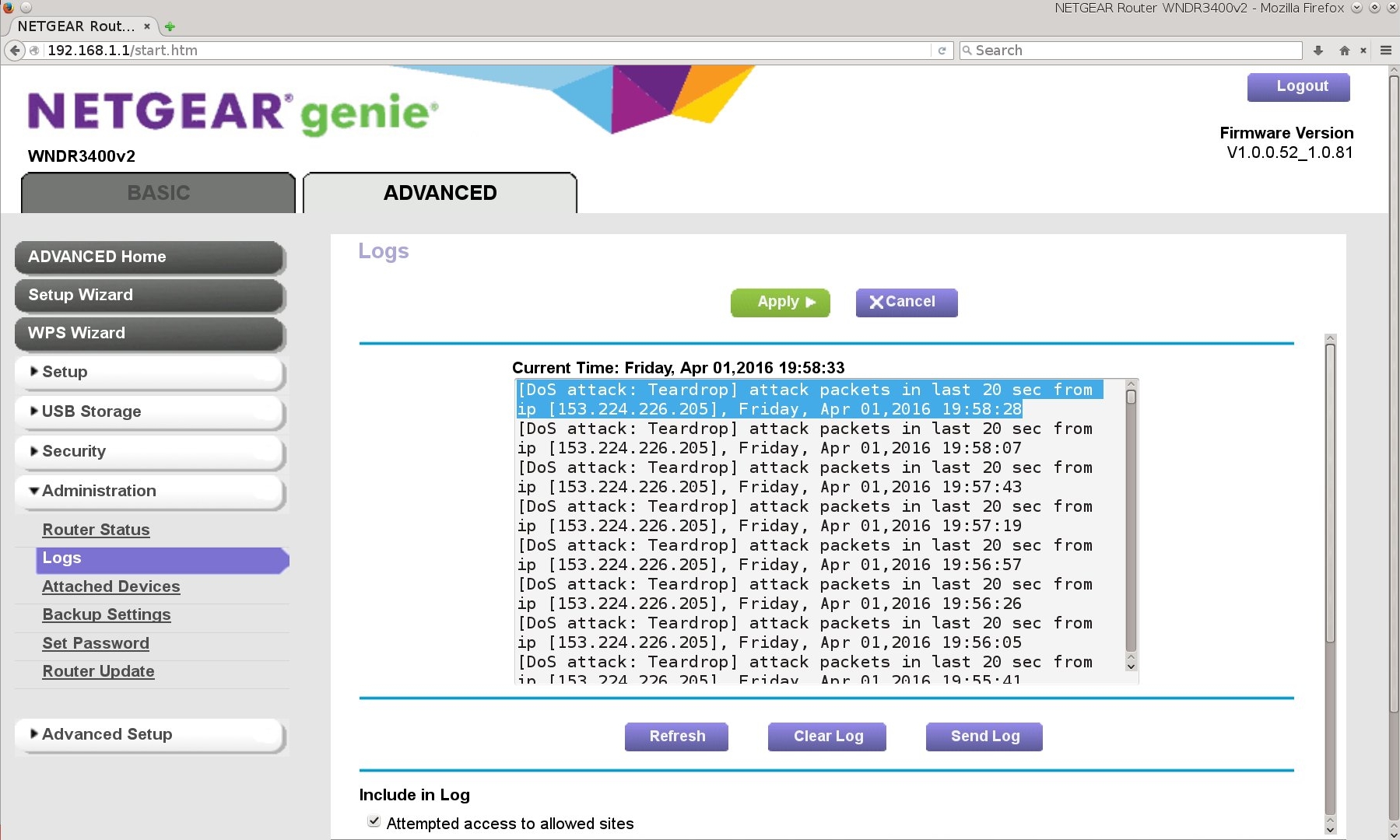Expand the Advanced Setup section

point(149,735)
